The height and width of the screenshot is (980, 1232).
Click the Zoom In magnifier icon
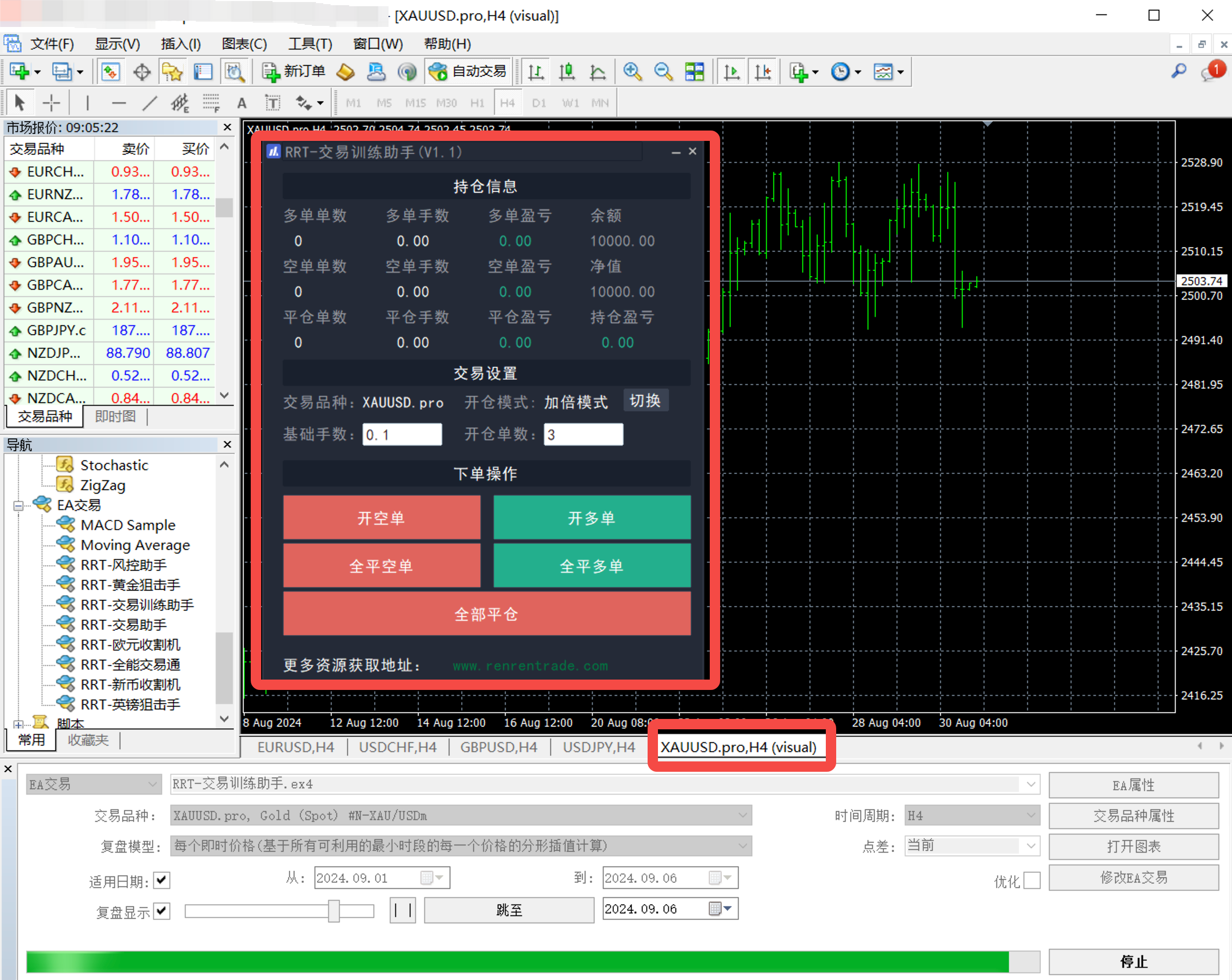pyautogui.click(x=632, y=71)
